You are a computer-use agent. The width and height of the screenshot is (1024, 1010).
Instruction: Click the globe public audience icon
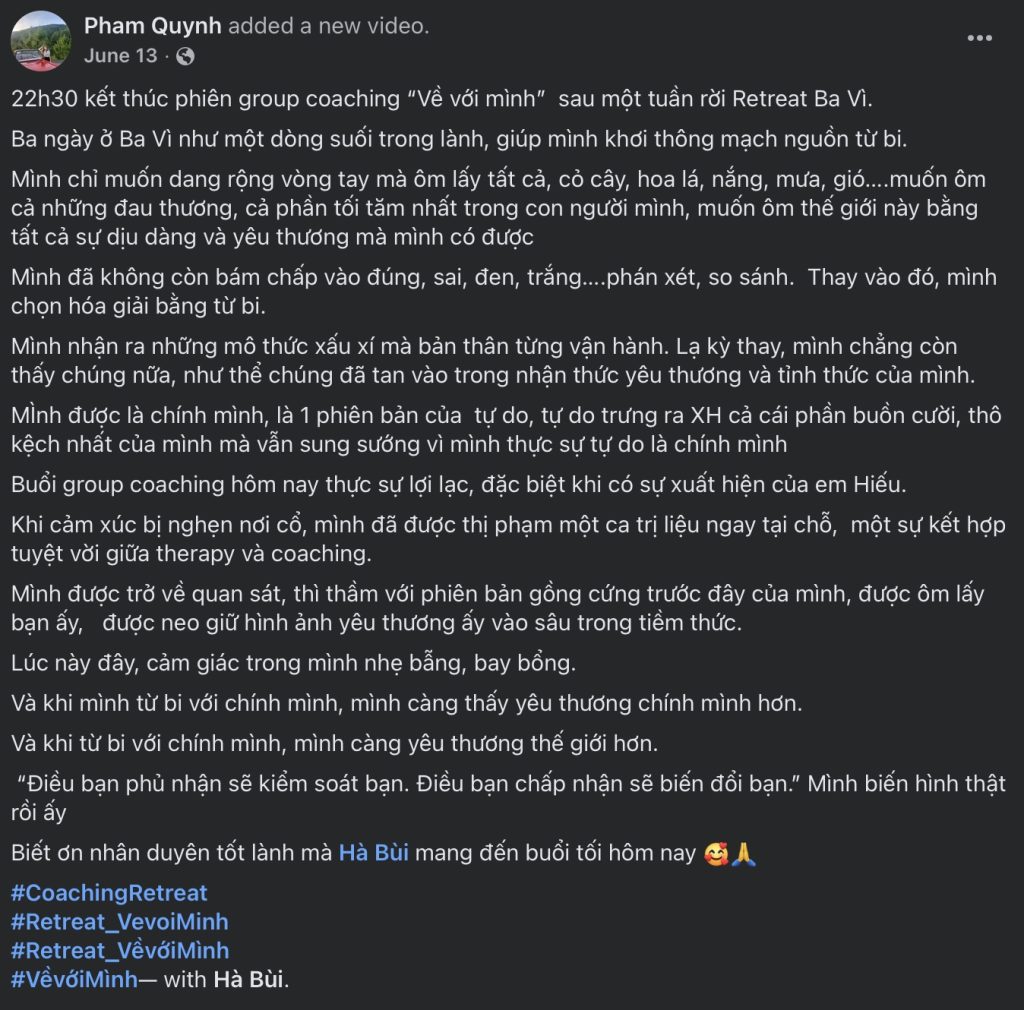[185, 56]
